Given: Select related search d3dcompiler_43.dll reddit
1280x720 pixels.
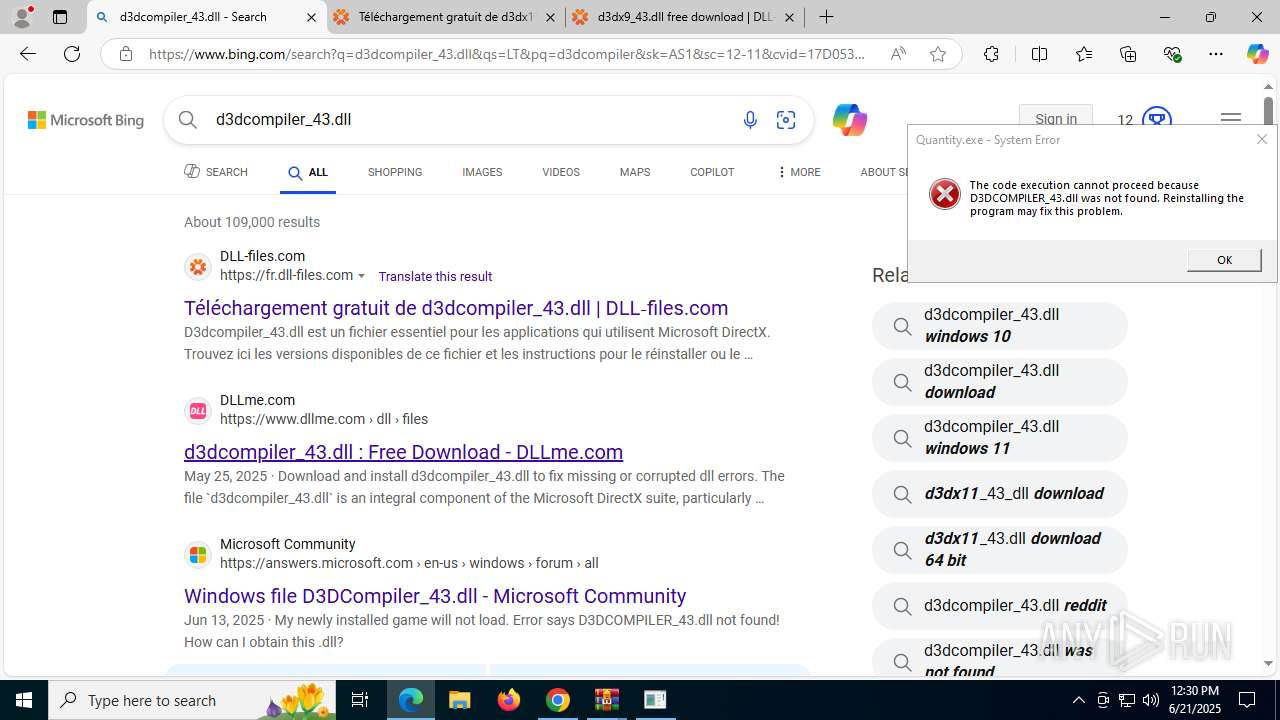Looking at the screenshot, I should pyautogui.click(x=1000, y=606).
